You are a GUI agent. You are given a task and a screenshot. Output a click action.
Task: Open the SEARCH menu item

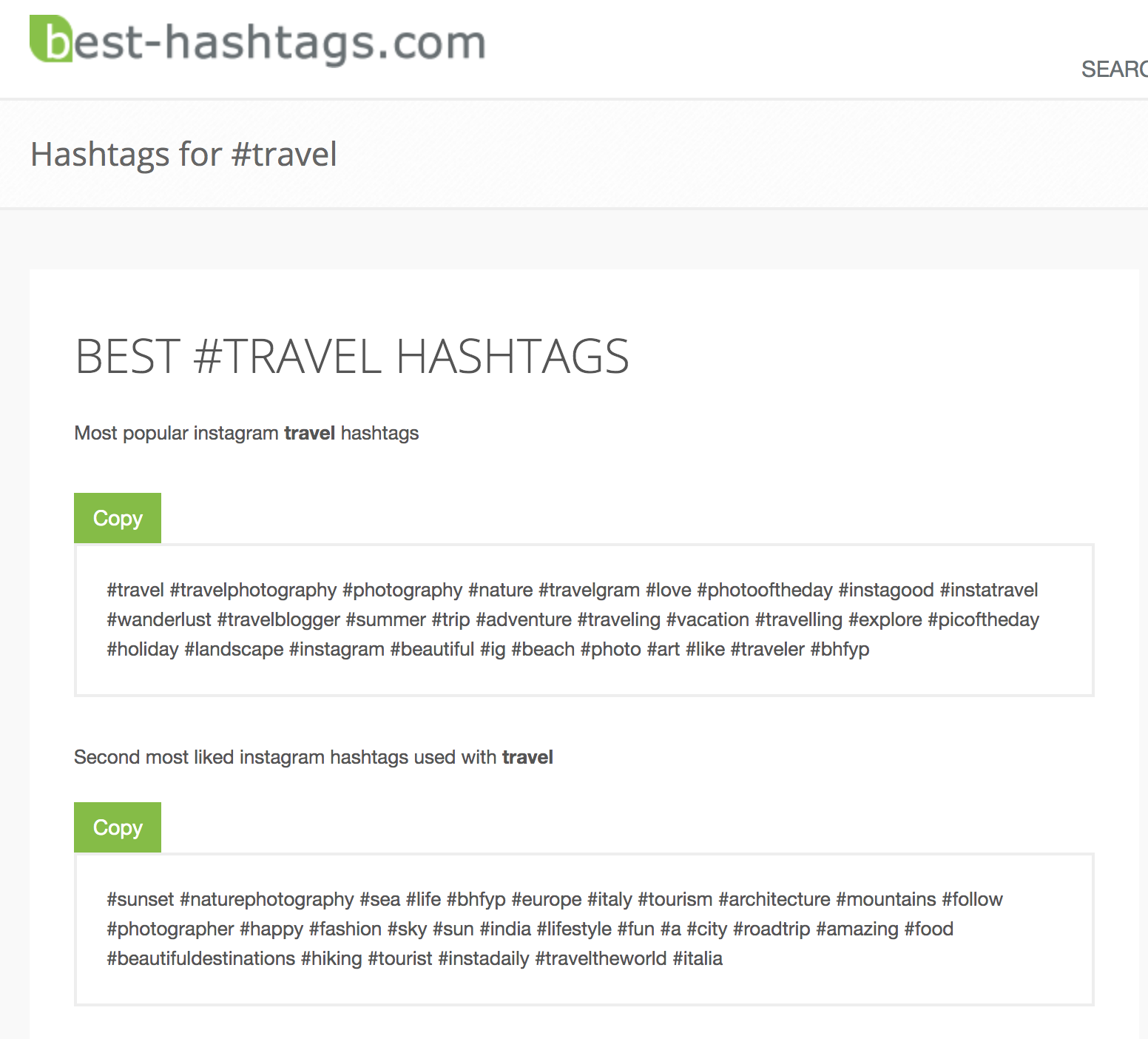click(1114, 70)
